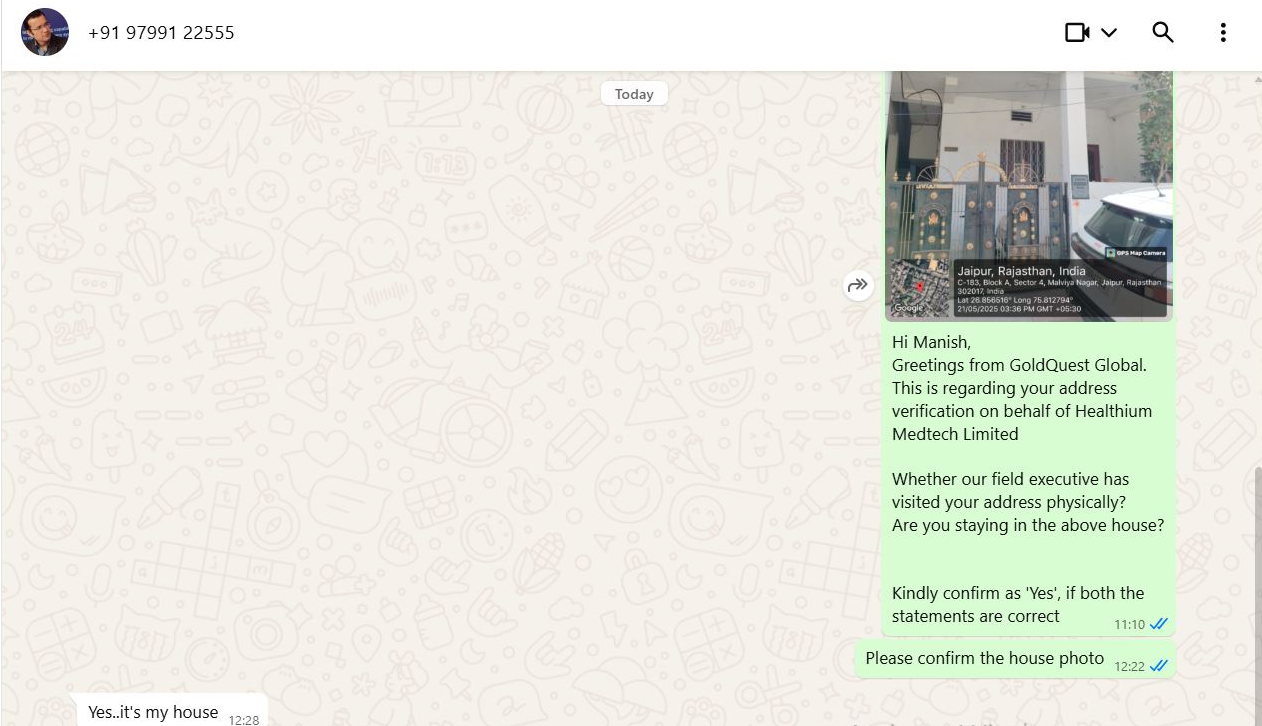Expand the call options dropdown arrow
Screen dimensions: 1262x726
click(1109, 33)
